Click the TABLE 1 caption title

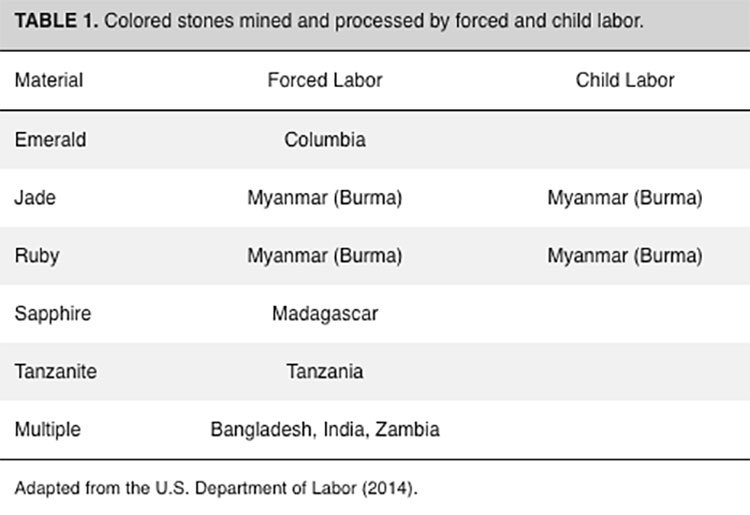(x=329, y=22)
